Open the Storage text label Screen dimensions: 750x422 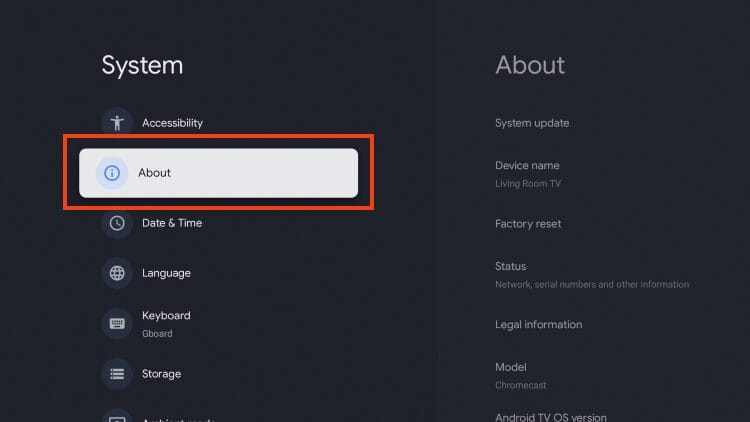point(161,374)
